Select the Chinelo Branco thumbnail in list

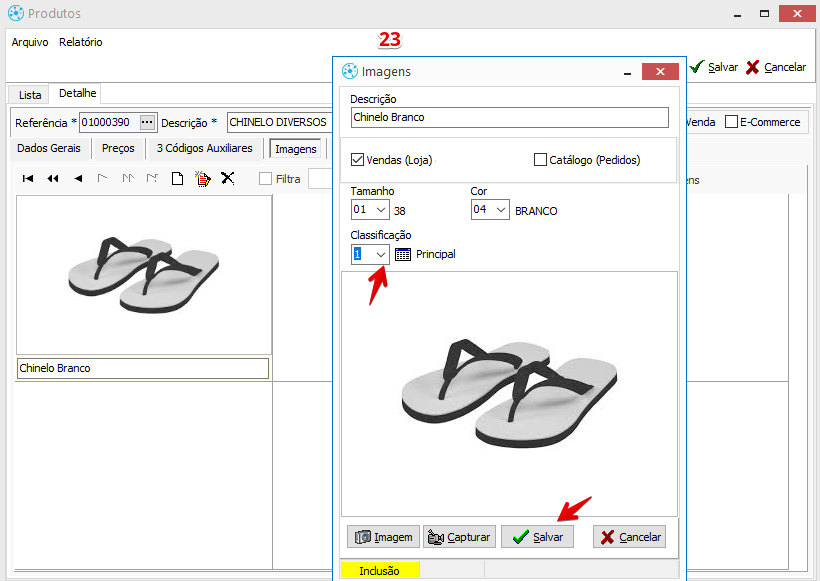(x=143, y=275)
